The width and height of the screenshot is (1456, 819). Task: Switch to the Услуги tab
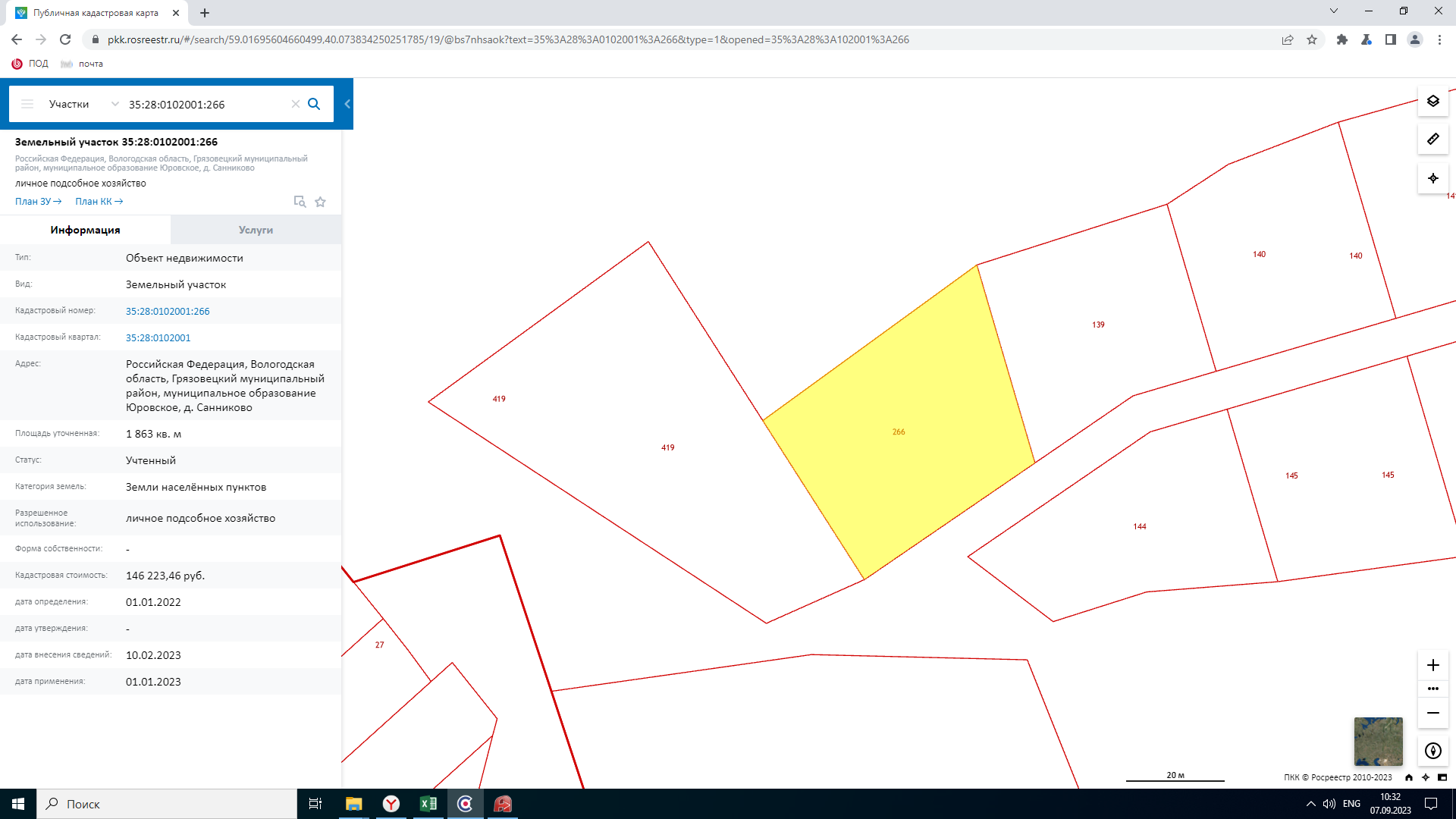(256, 230)
